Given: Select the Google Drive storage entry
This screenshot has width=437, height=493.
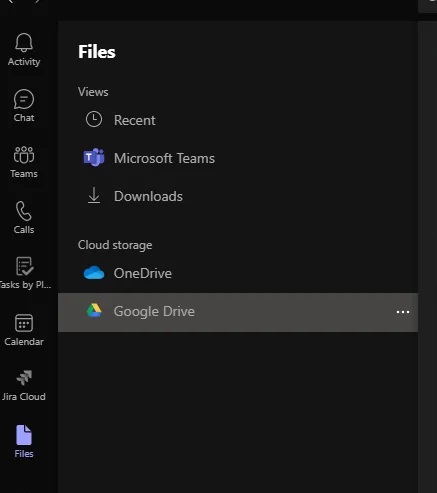Looking at the screenshot, I should click(x=238, y=312).
